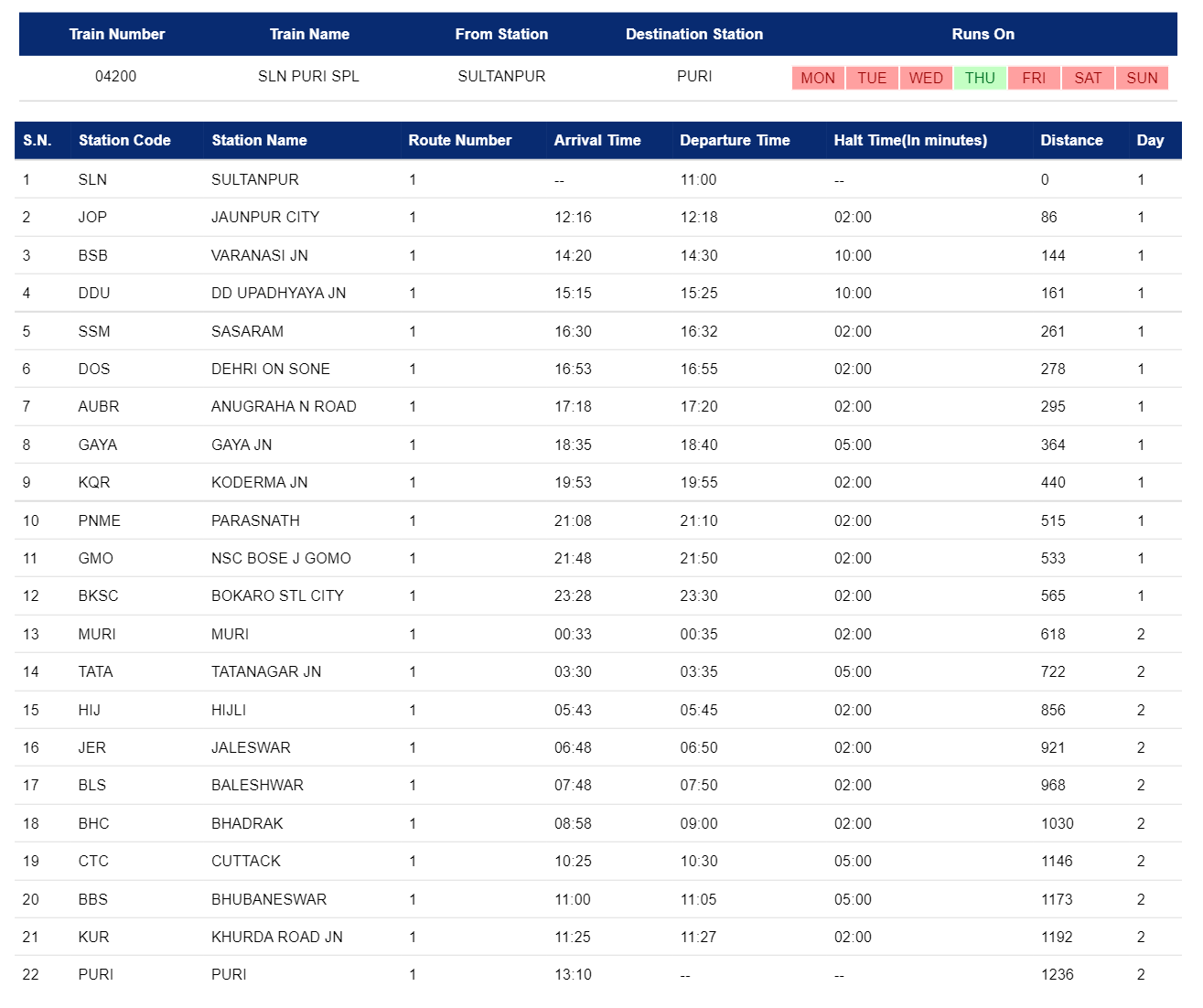This screenshot has height=1008, width=1203.
Task: Click the SAT day badge
Action: click(1088, 78)
